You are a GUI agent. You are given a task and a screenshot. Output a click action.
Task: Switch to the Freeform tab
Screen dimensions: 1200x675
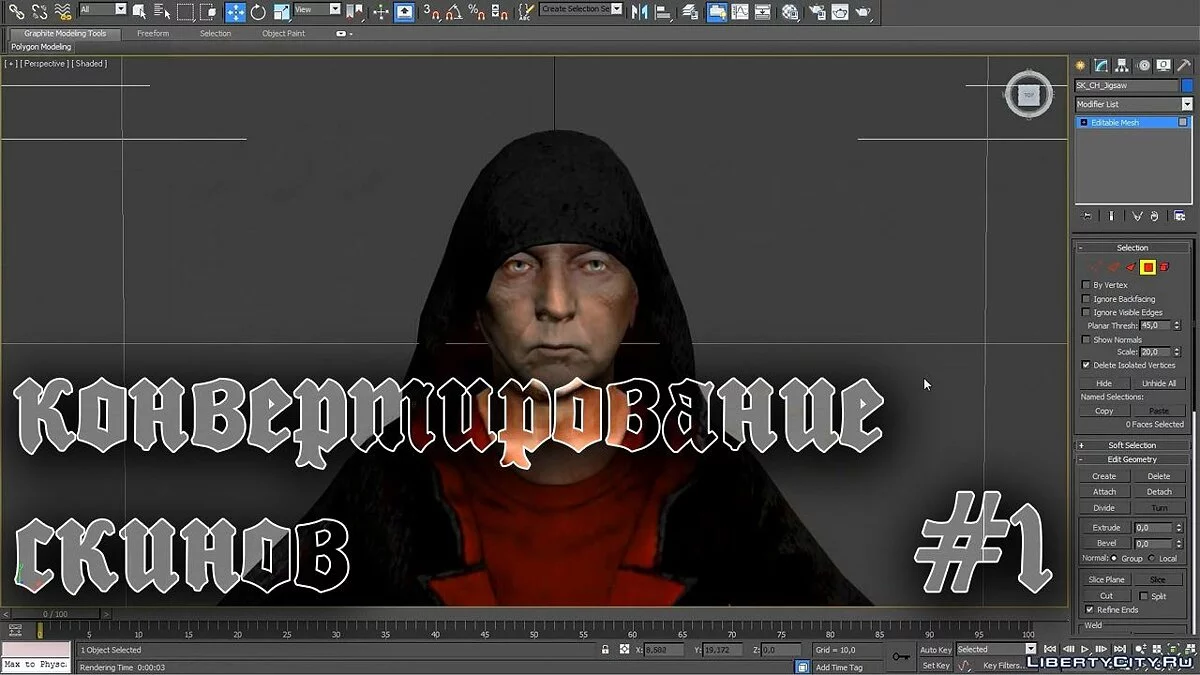[x=153, y=34]
